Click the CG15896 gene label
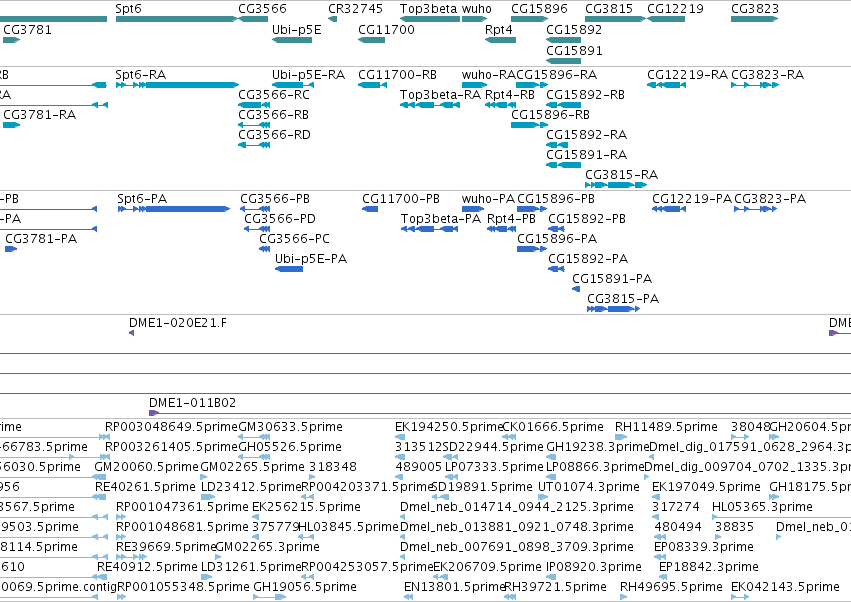The height and width of the screenshot is (602, 851). (x=539, y=9)
